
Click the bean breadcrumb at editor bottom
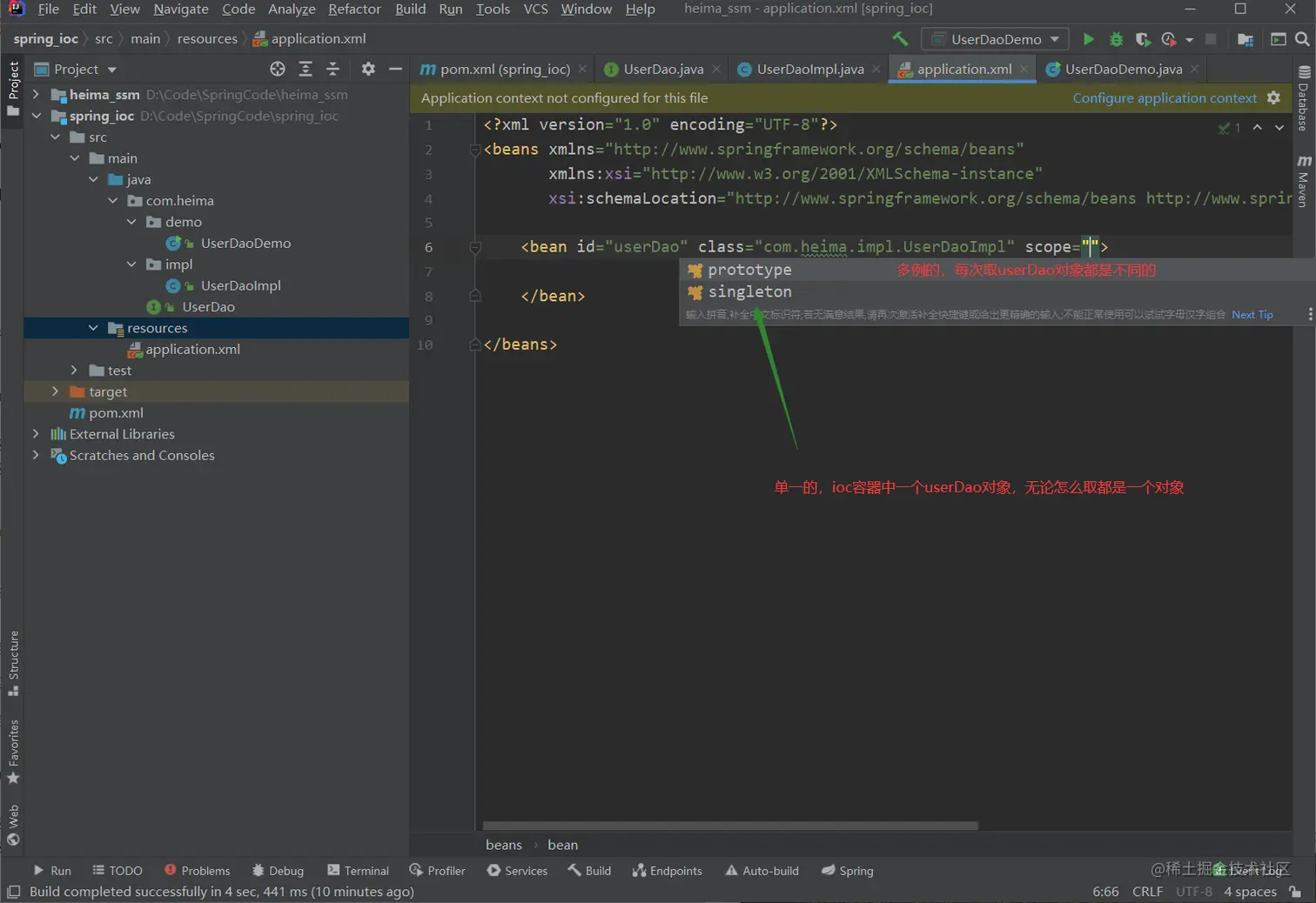pos(562,845)
